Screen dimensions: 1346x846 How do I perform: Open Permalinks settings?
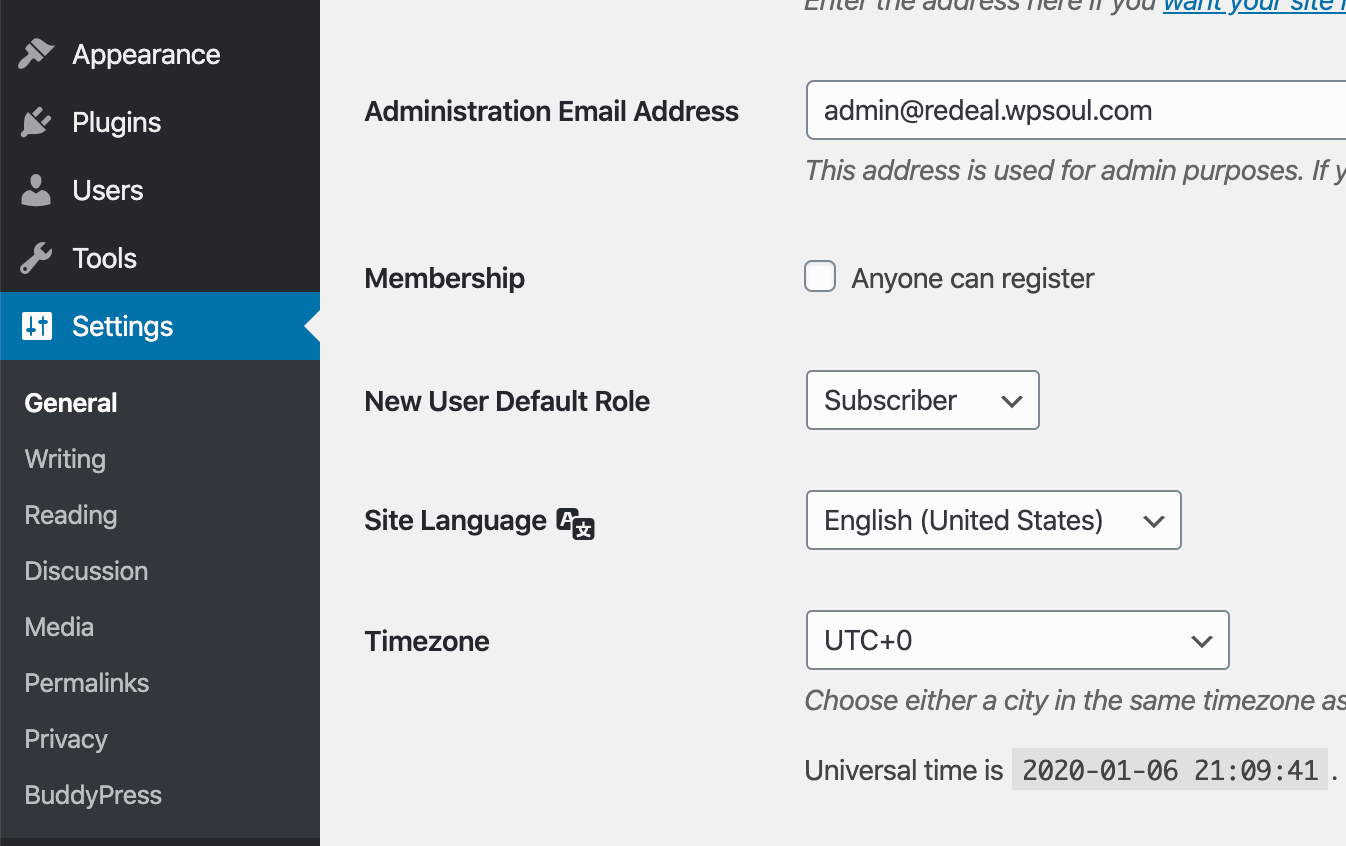tap(87, 683)
